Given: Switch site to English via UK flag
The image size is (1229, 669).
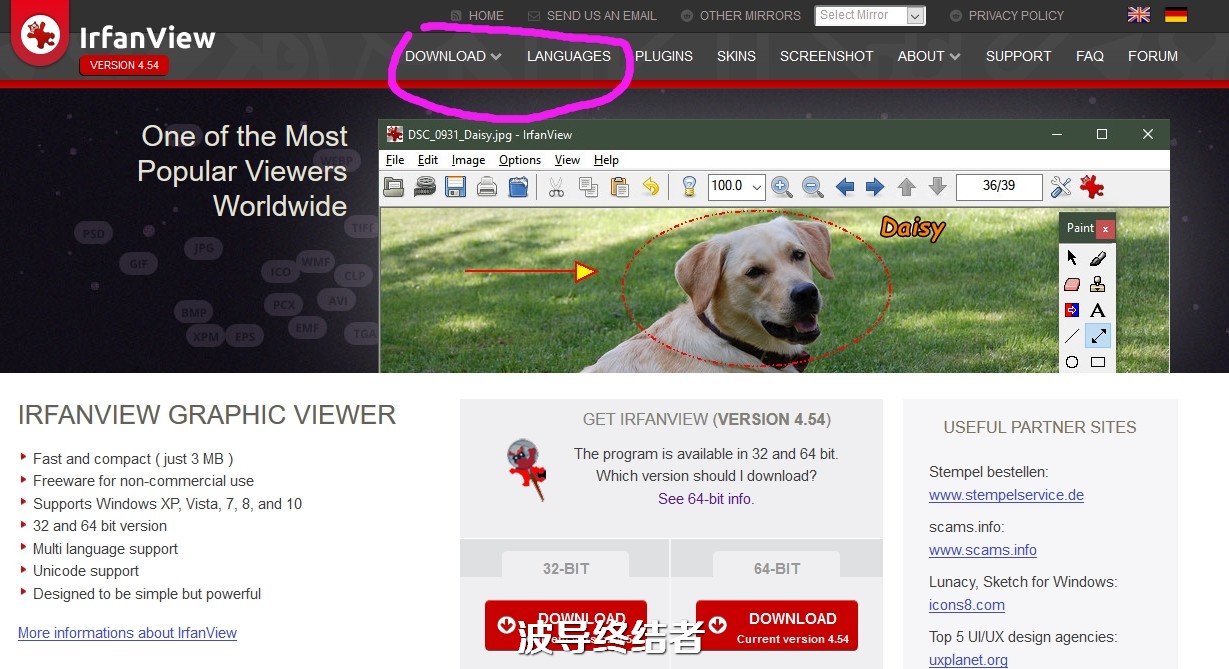Looking at the screenshot, I should [x=1139, y=14].
